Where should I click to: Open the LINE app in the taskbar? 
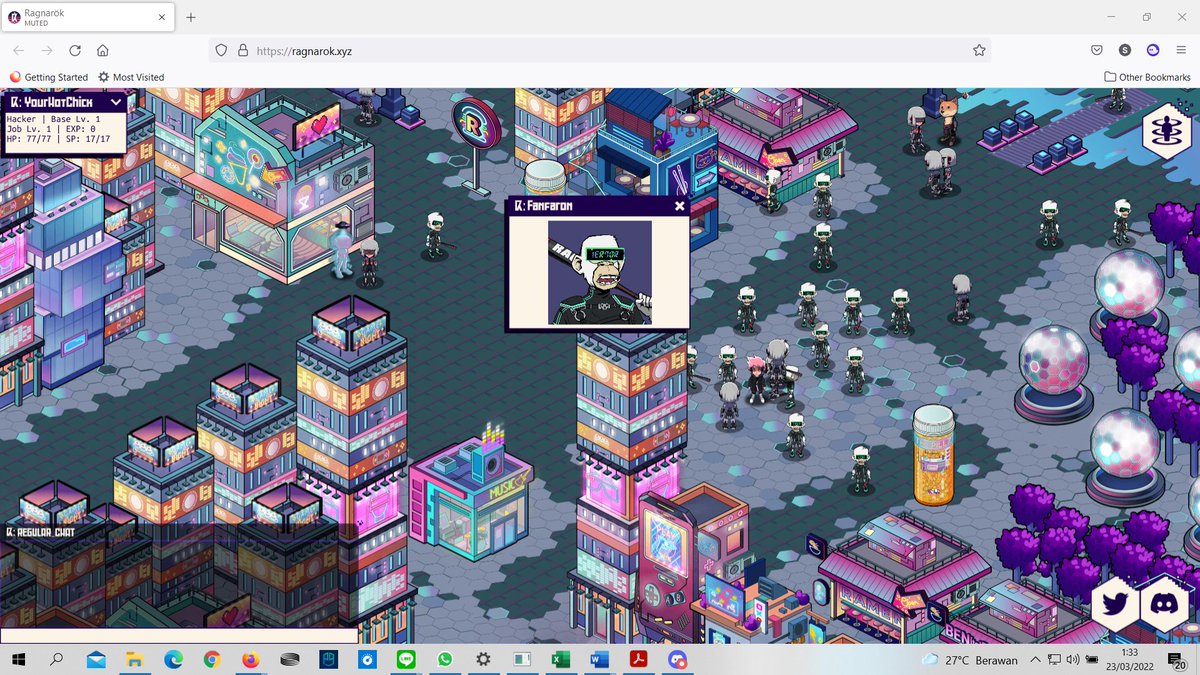pos(406,660)
